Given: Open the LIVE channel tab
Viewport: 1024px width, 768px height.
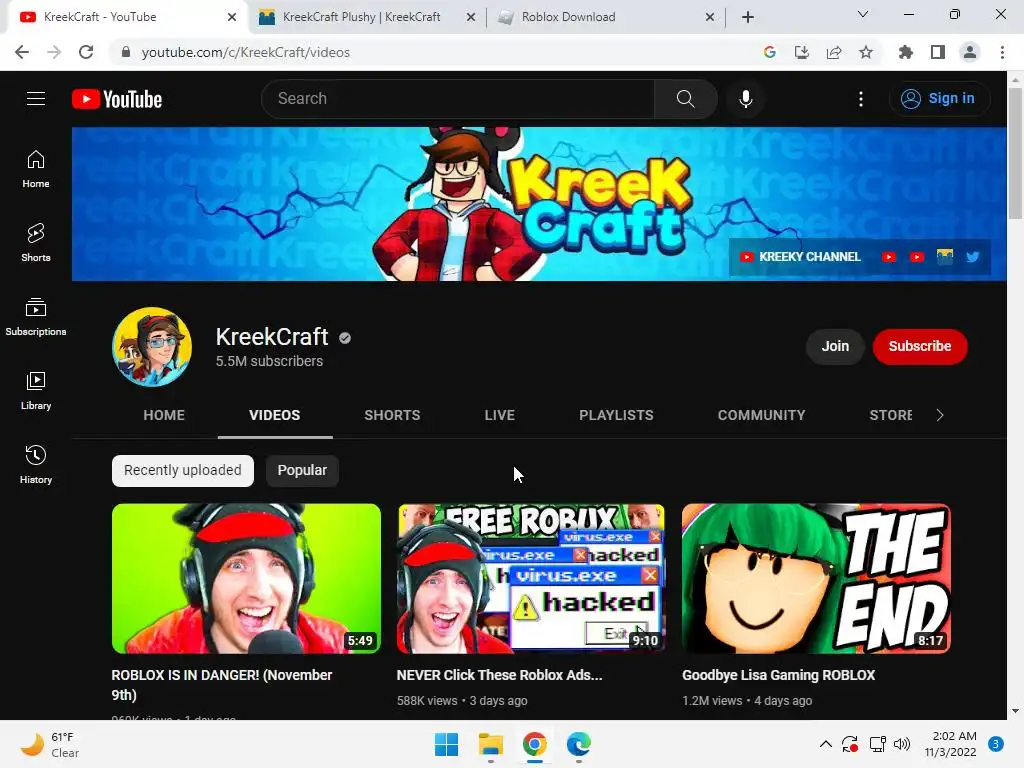Looking at the screenshot, I should pos(500,415).
